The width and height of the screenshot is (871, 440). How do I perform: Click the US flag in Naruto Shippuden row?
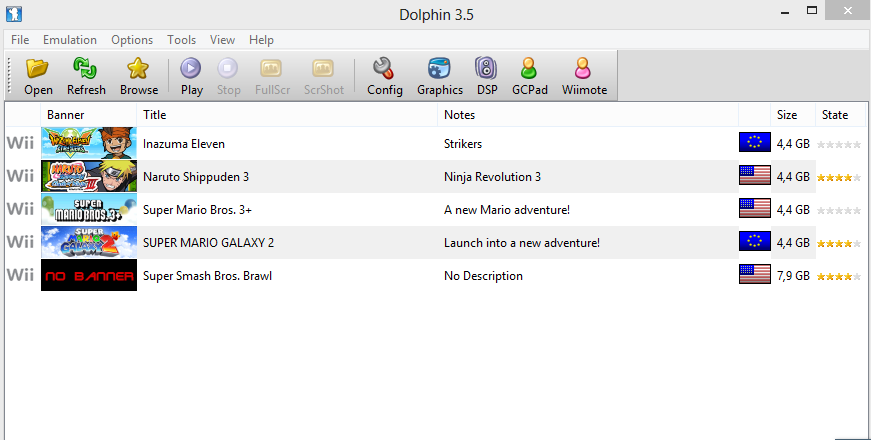pyautogui.click(x=754, y=175)
